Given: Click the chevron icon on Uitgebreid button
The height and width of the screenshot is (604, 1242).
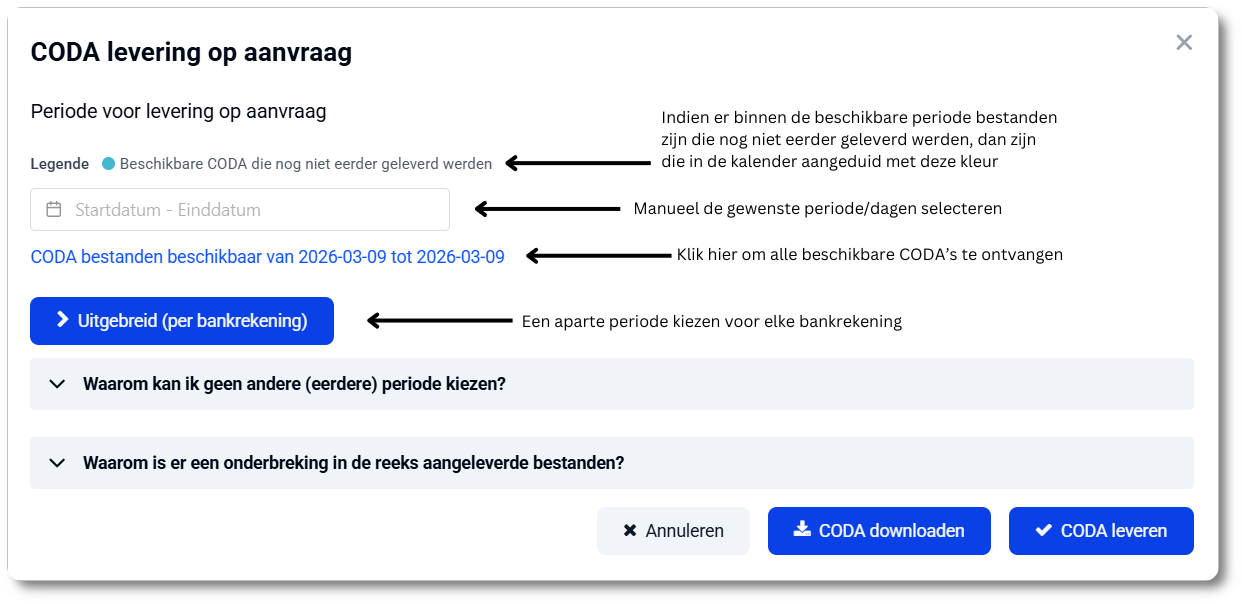Looking at the screenshot, I should [61, 321].
